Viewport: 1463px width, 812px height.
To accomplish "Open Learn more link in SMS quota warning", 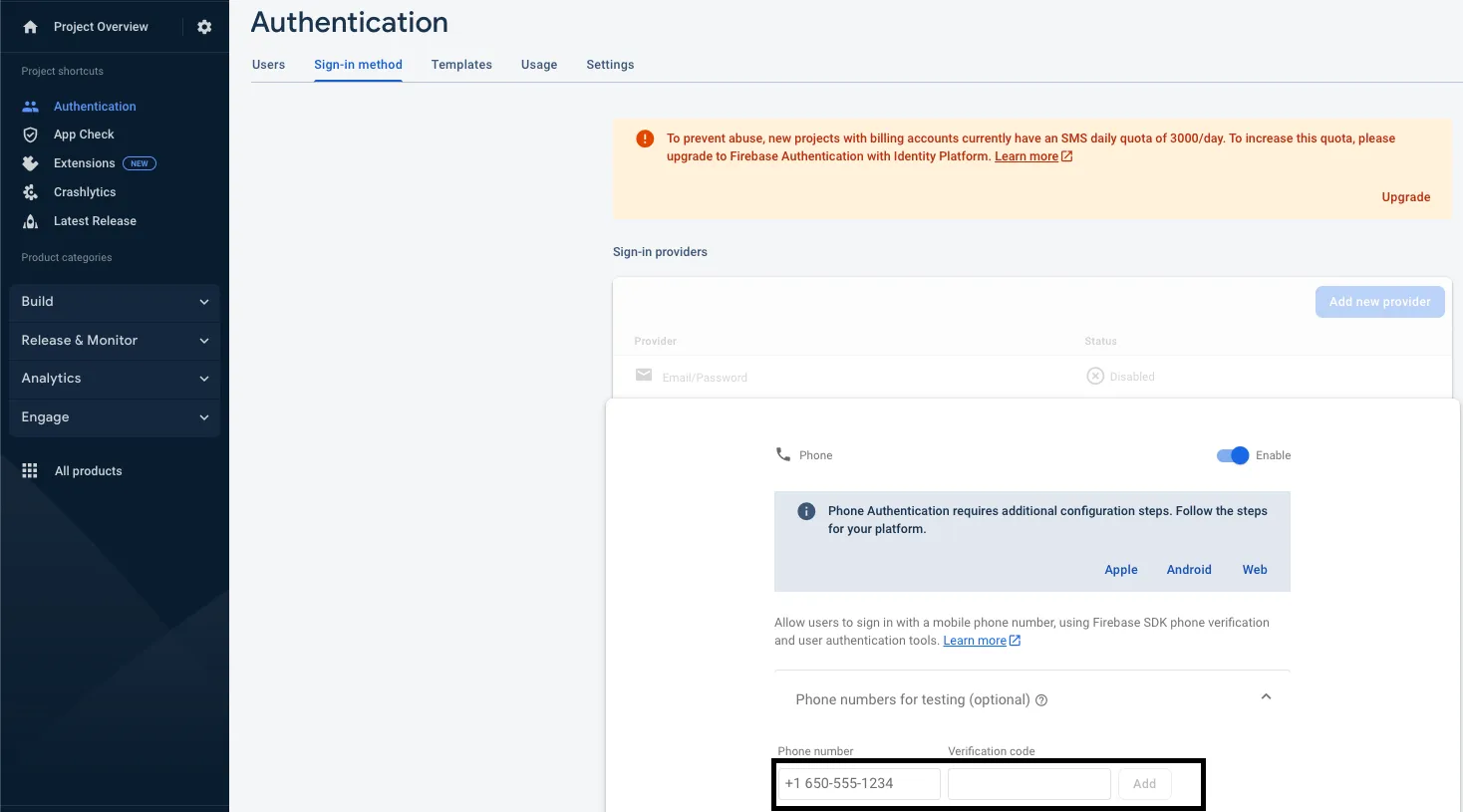I will 1025,156.
